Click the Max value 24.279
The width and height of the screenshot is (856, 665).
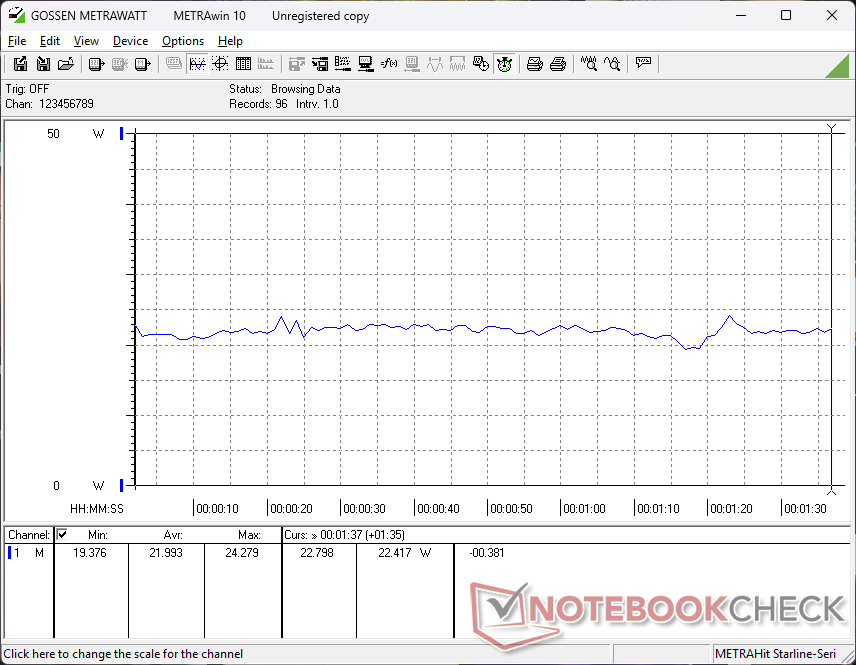click(x=242, y=553)
